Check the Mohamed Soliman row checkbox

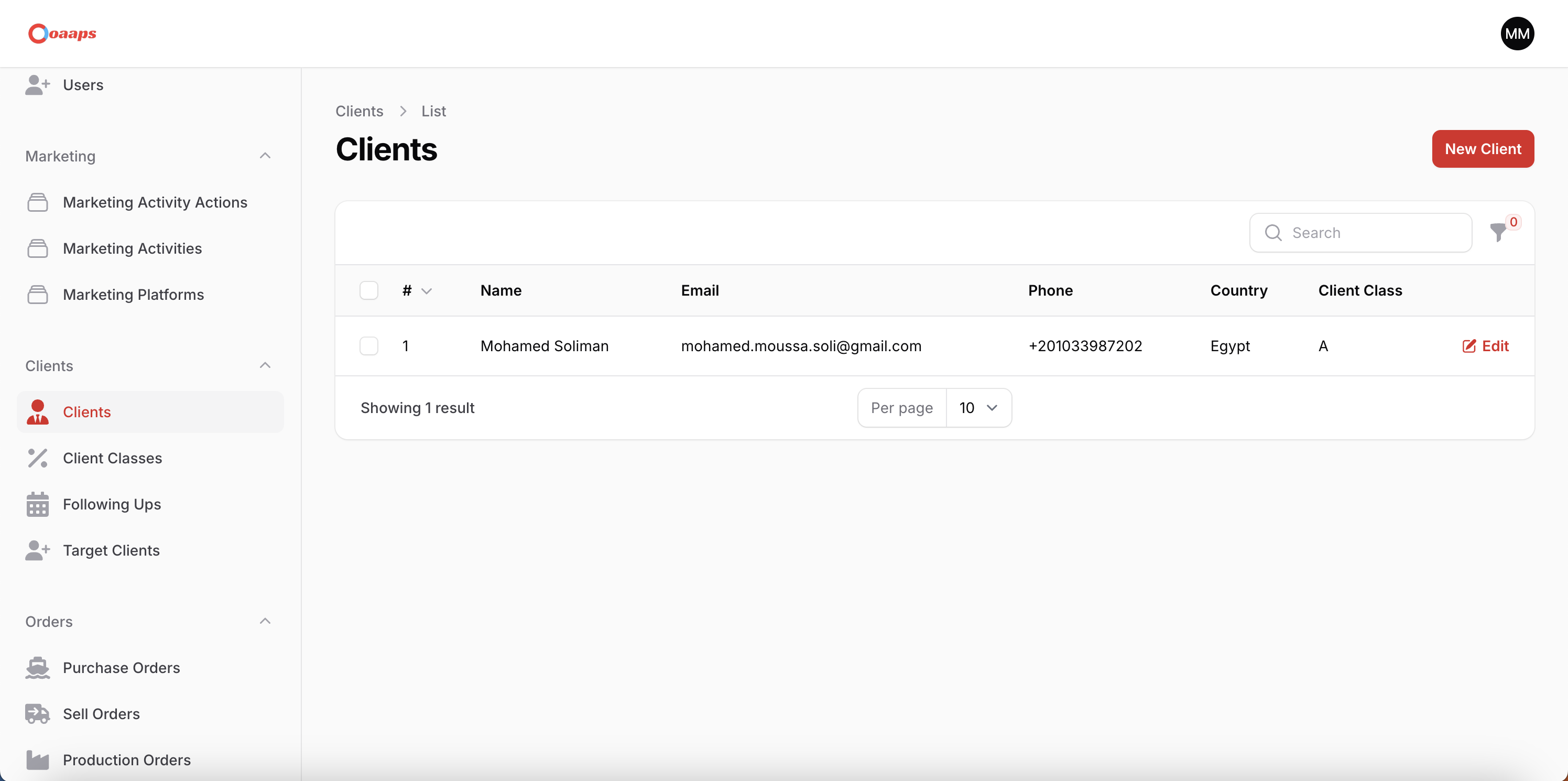[x=369, y=346]
